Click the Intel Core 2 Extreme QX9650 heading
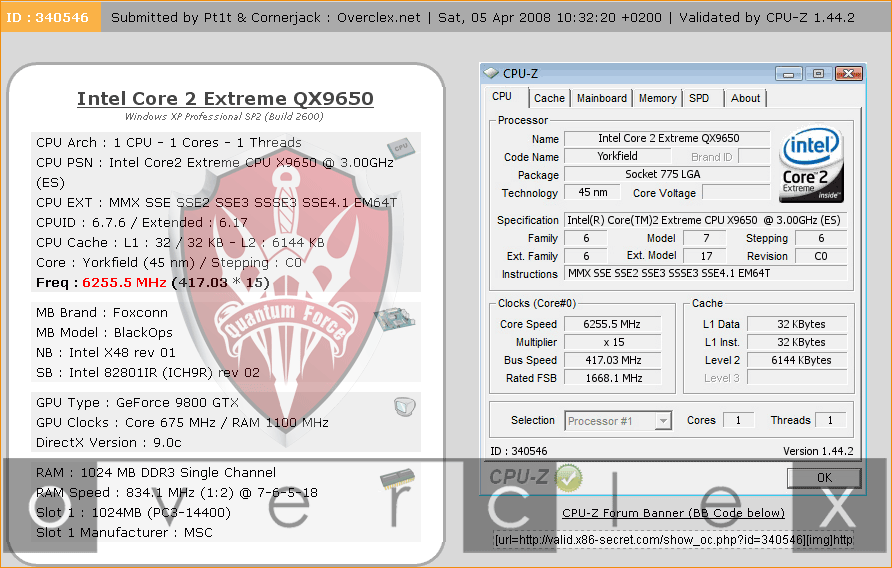 [225, 99]
